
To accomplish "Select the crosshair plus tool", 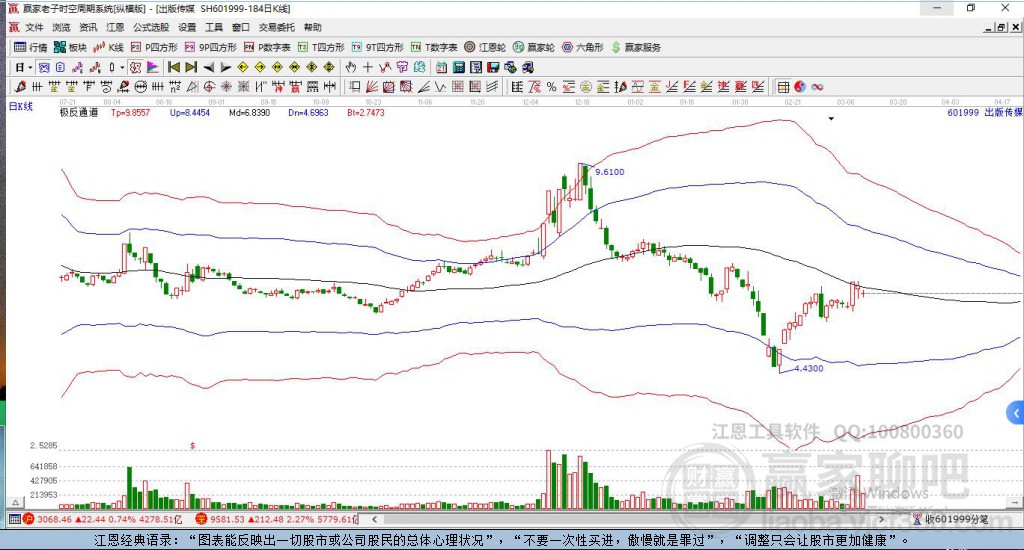I will [x=368, y=67].
